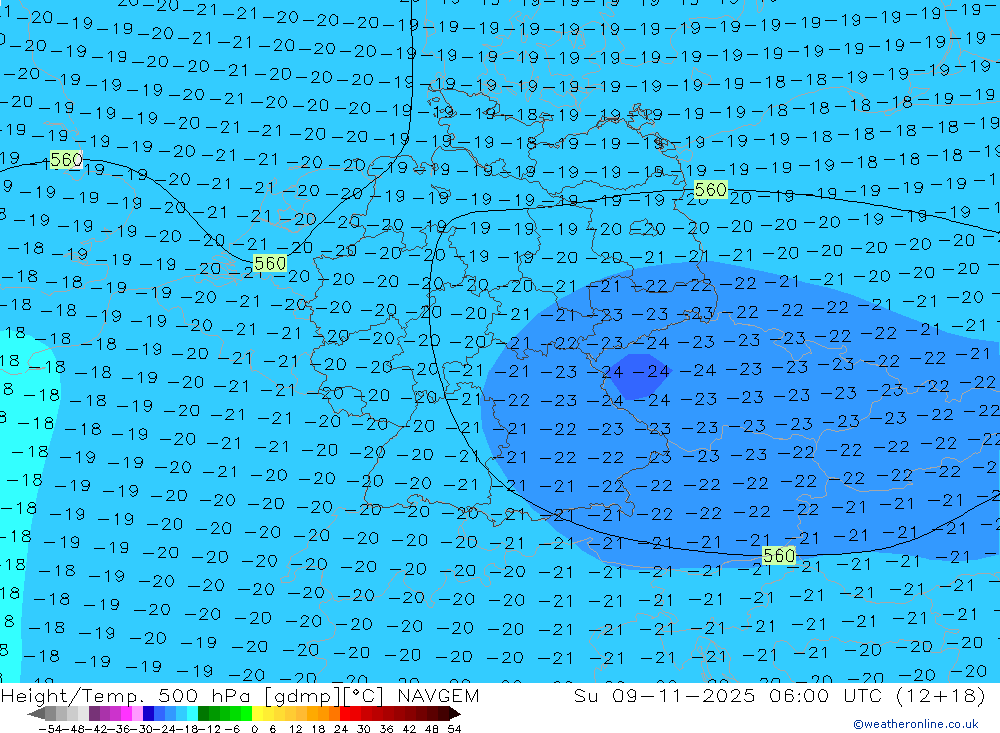Click the legend value label '-54'
Screen dimensions: 1000x733
coord(51,729)
